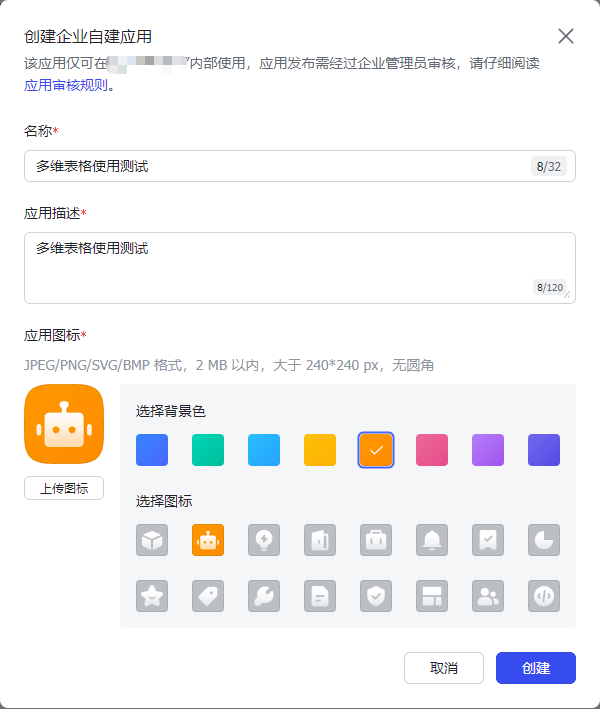Image resolution: width=600 pixels, height=709 pixels.
Task: Select the bell notification icon
Action: tap(432, 540)
